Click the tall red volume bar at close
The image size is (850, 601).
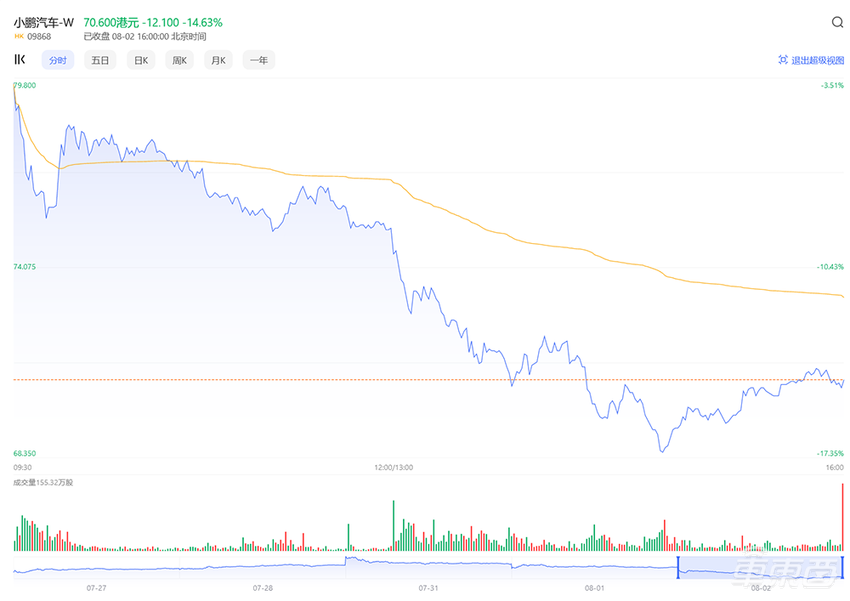[x=843, y=516]
